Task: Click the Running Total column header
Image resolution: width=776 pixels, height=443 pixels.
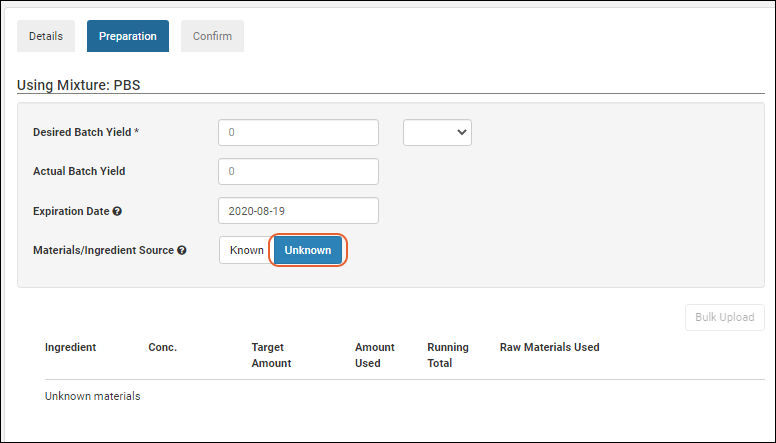Action: [x=447, y=355]
